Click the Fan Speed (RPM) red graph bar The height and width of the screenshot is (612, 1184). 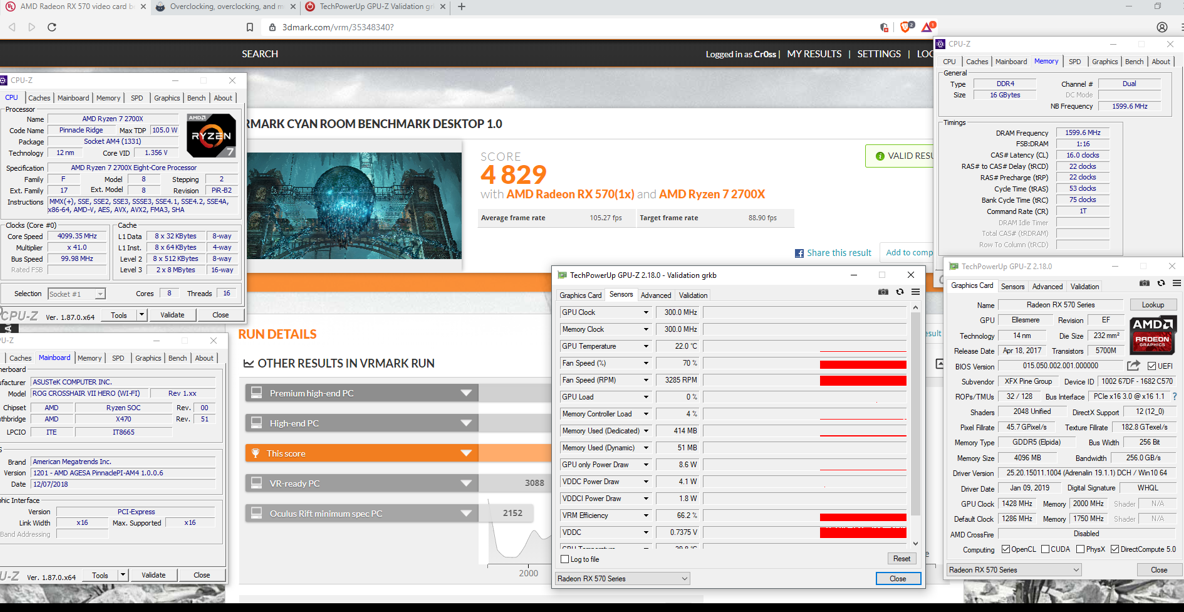pos(862,380)
